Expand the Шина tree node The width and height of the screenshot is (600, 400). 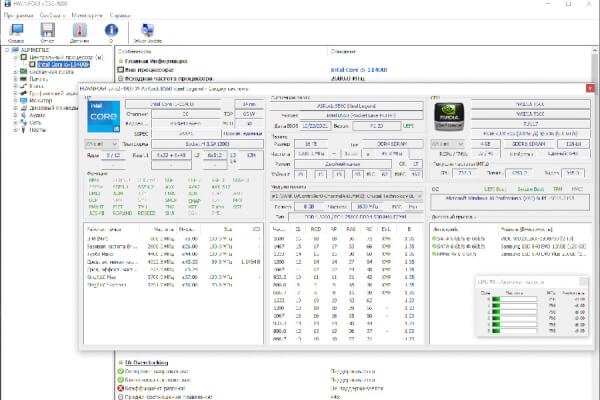(16, 86)
